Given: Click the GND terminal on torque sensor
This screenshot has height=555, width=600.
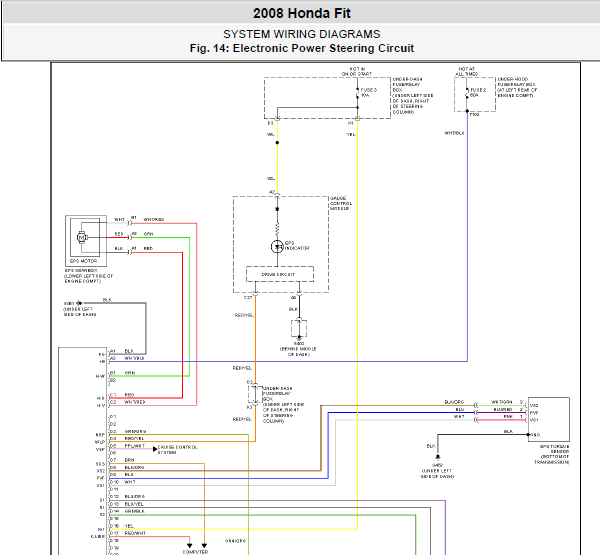Looking at the screenshot, I should (535, 435).
